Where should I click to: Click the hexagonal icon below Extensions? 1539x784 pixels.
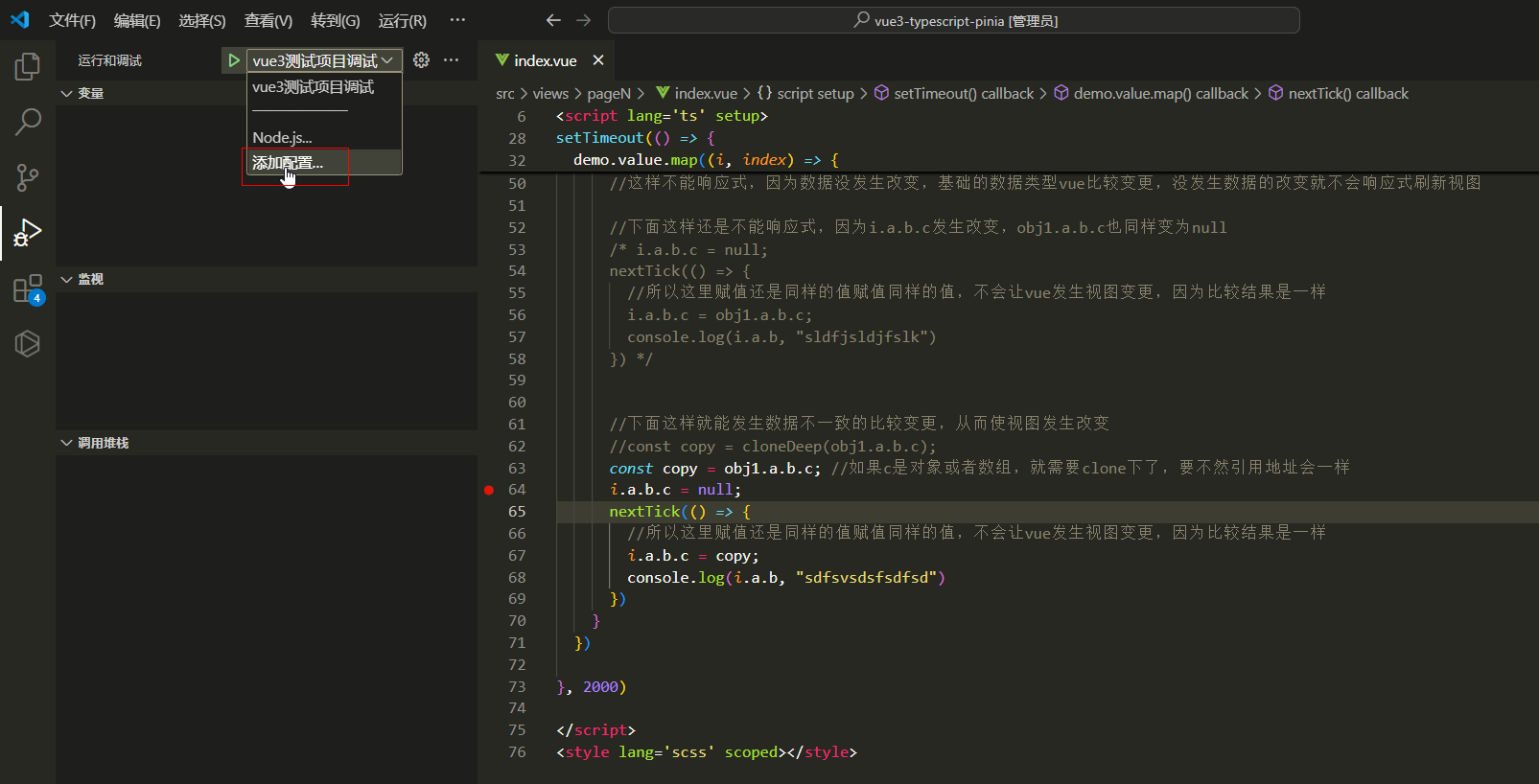pyautogui.click(x=28, y=343)
